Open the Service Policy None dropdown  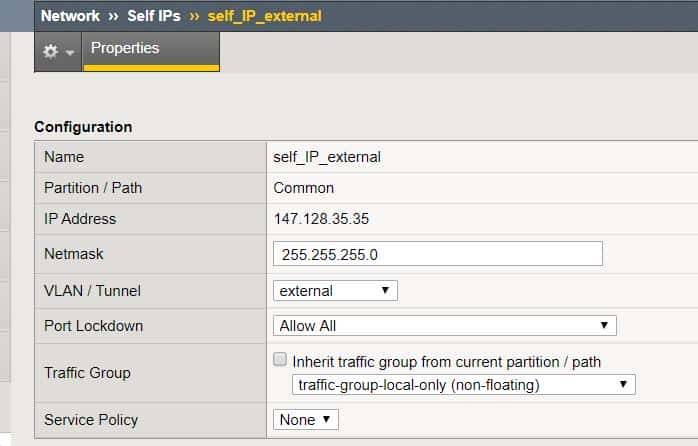(x=305, y=420)
